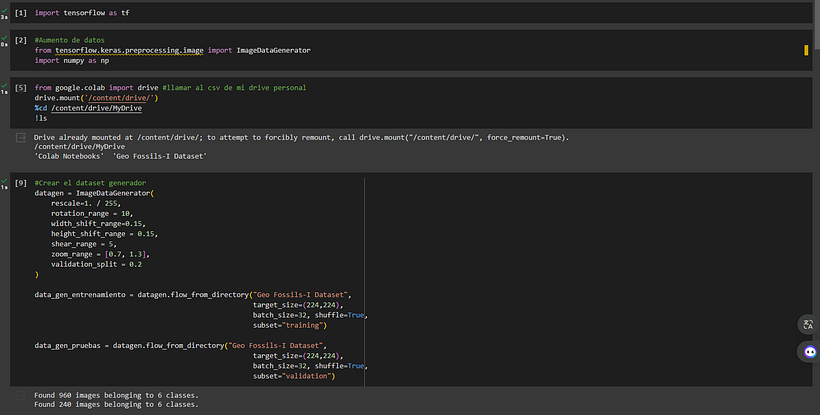
Task: Click 'force_remount=True' in the output message
Action: pyautogui.click(x=526, y=137)
